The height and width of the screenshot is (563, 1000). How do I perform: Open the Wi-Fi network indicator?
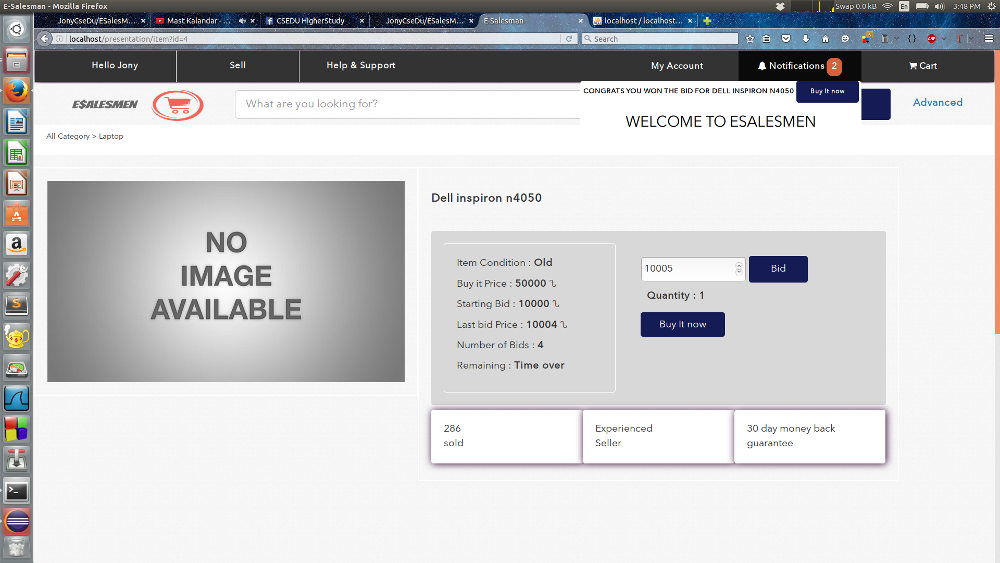(887, 6)
